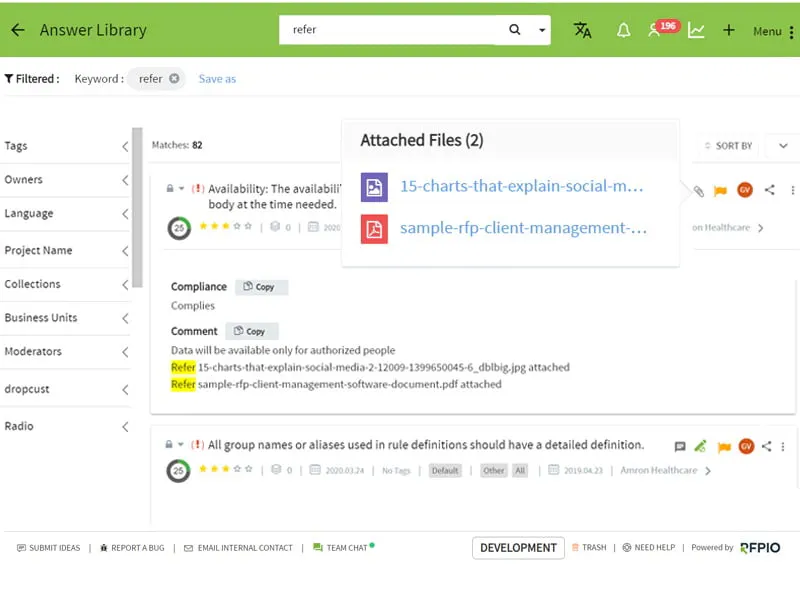Expand the SORT BY dropdown
The image size is (800, 600).
783,145
